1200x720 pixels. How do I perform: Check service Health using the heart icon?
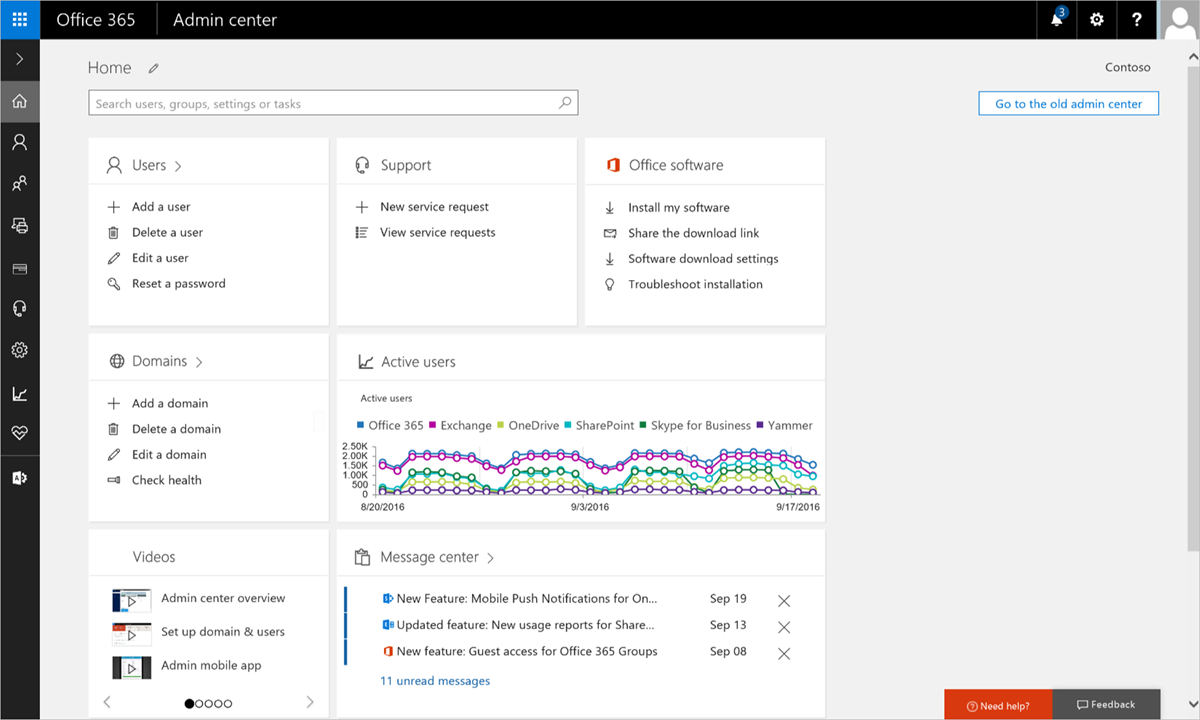pyautogui.click(x=20, y=433)
